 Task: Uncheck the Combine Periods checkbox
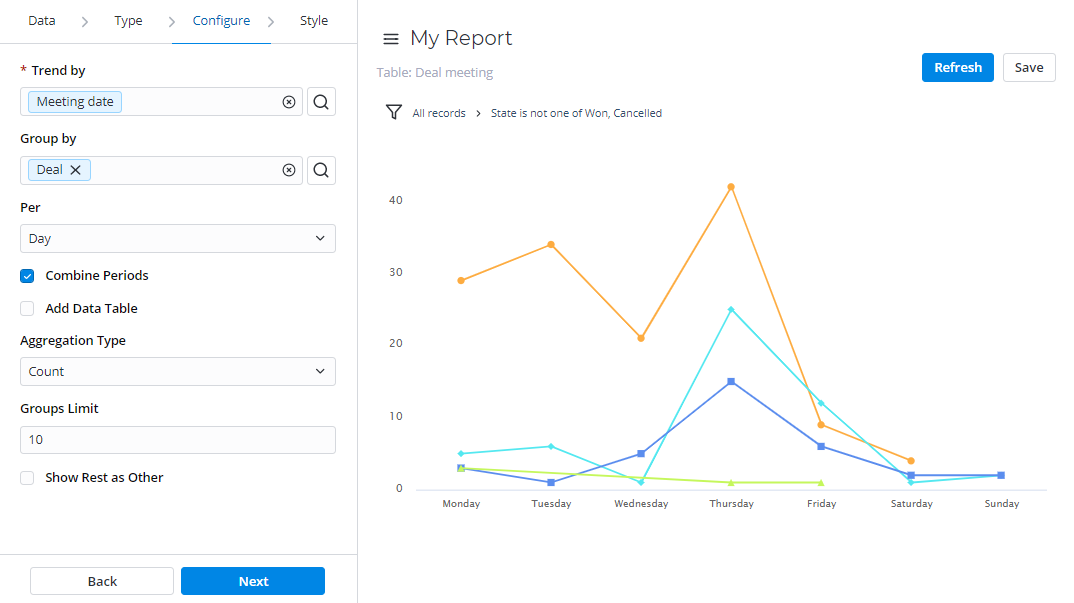[28, 276]
